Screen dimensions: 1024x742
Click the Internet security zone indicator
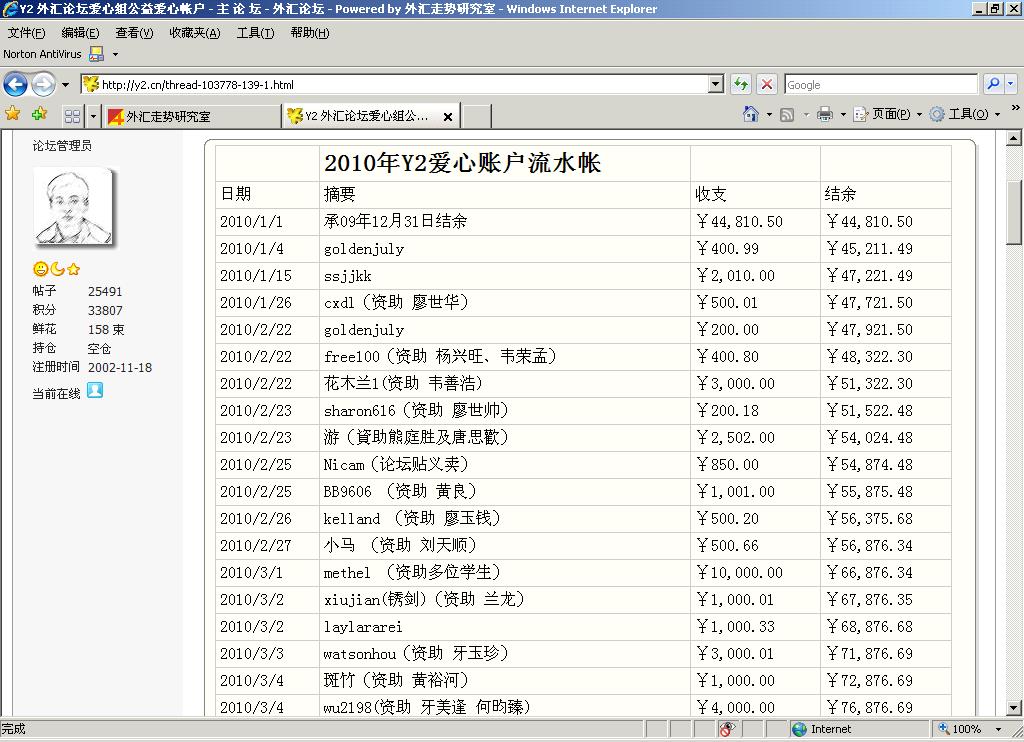(x=821, y=729)
